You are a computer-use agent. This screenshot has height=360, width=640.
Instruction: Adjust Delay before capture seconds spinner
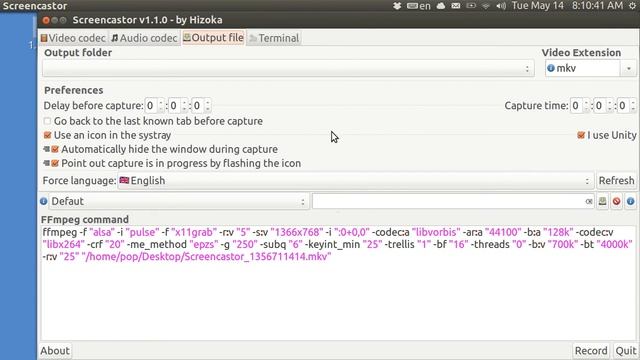[202, 106]
